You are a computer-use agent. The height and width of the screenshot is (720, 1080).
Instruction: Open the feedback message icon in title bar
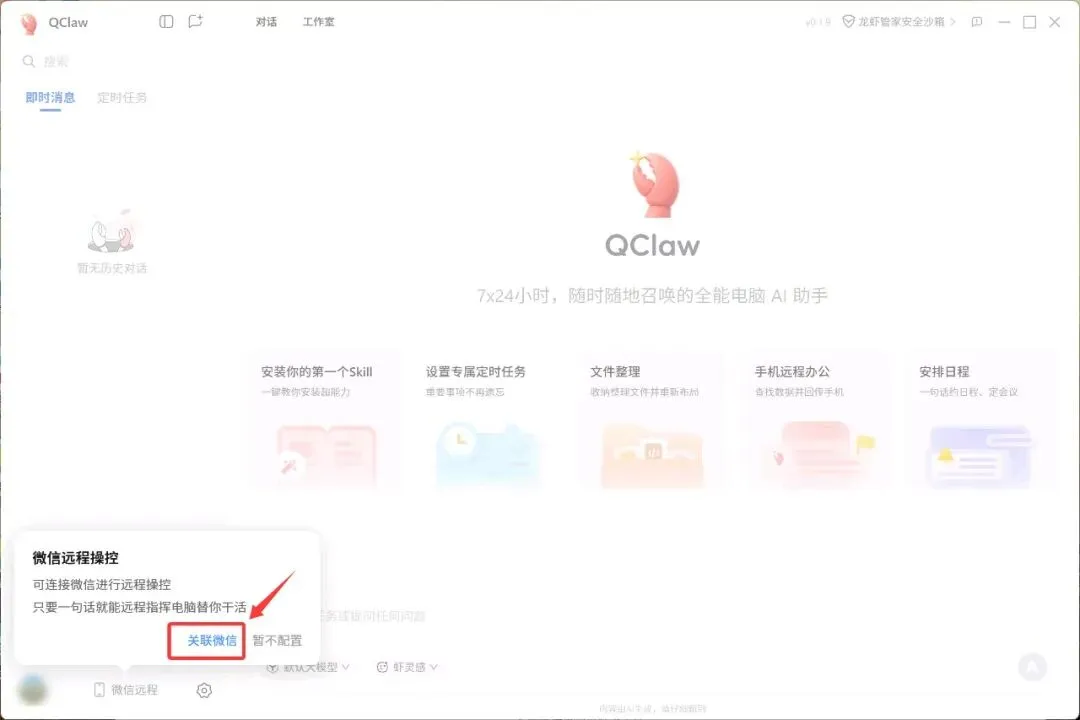click(x=977, y=22)
